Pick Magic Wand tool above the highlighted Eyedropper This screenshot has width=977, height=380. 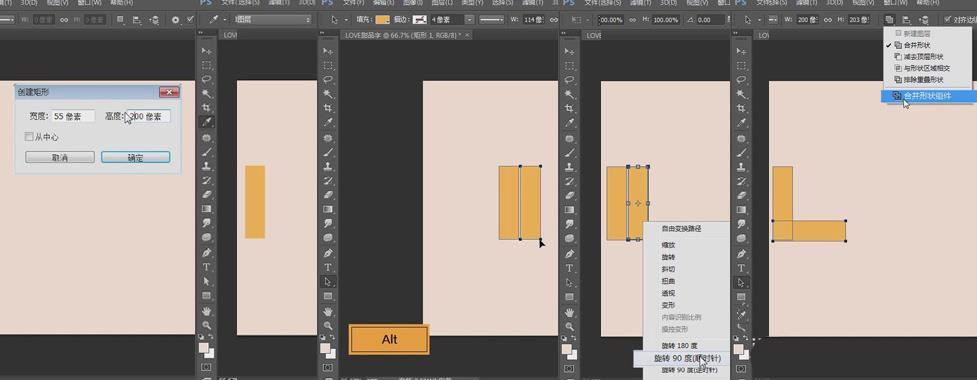207,93
